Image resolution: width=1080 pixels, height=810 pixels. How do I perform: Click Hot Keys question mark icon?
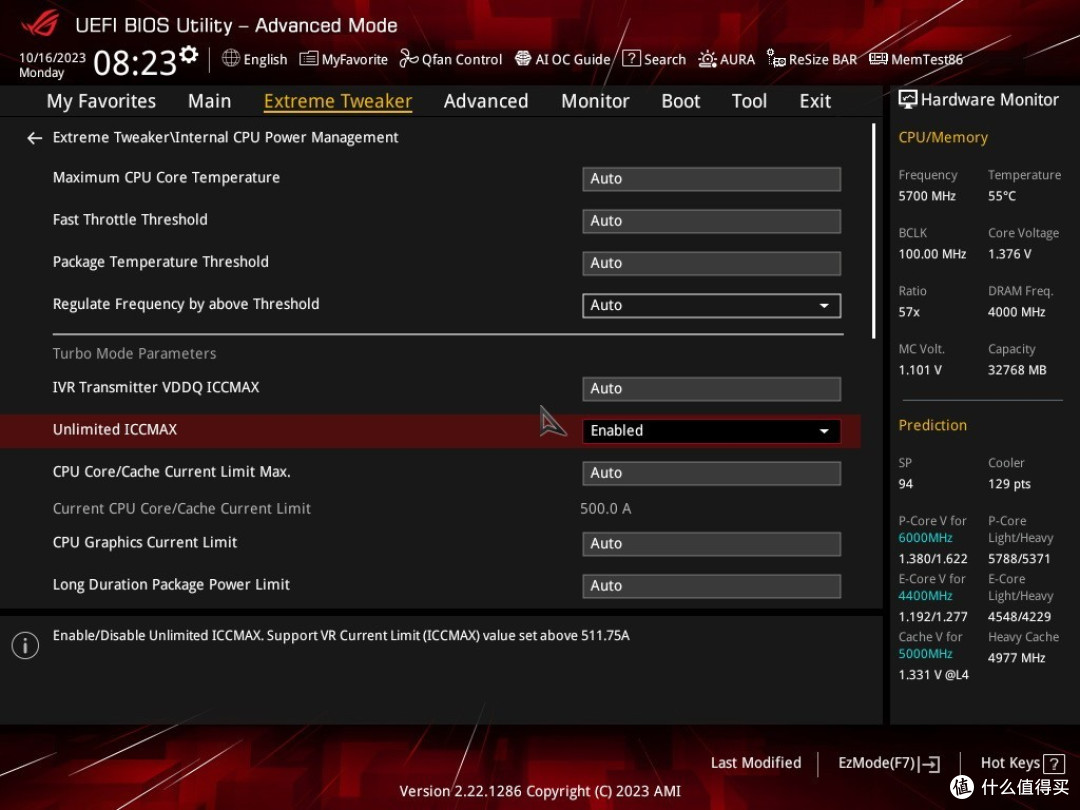(x=1054, y=764)
